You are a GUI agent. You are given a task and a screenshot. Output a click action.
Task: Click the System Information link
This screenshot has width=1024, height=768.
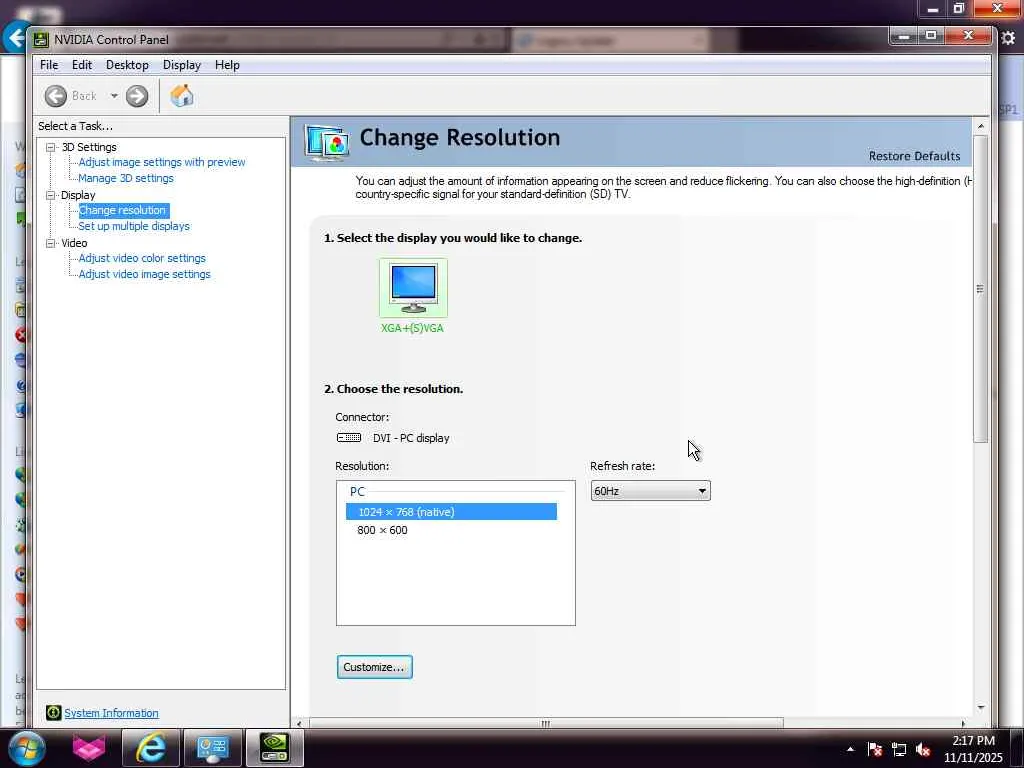[x=111, y=713]
